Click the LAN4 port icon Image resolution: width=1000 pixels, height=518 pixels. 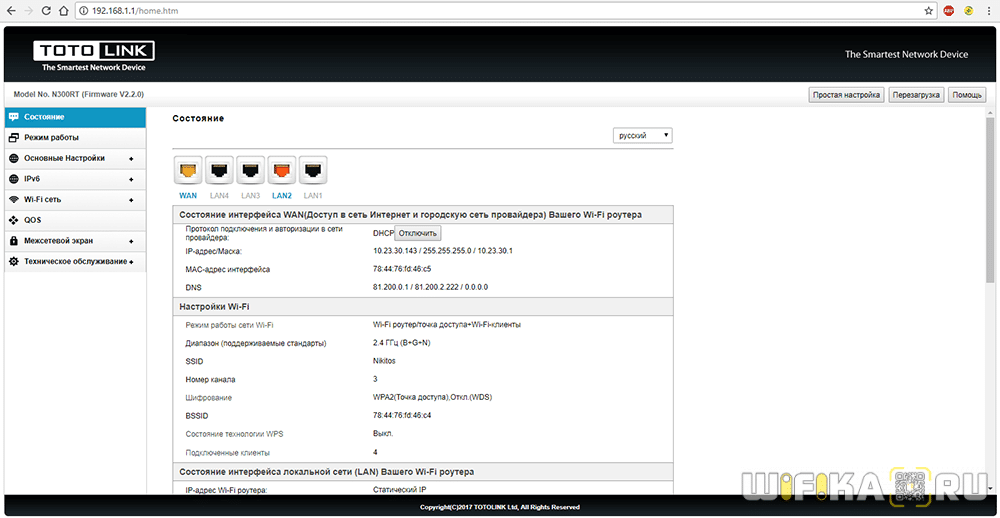(x=219, y=169)
